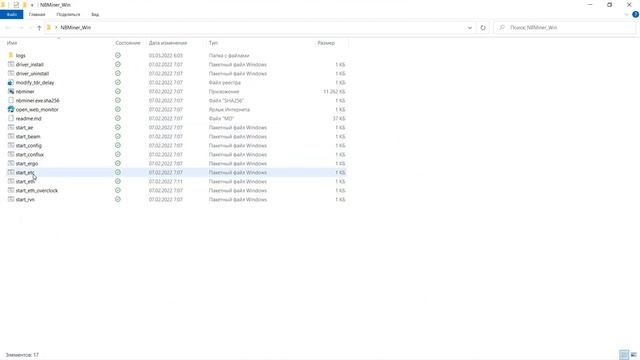The height and width of the screenshot is (360, 640).
Task: Click the Папка с файлами type cell
Action: [229, 55]
